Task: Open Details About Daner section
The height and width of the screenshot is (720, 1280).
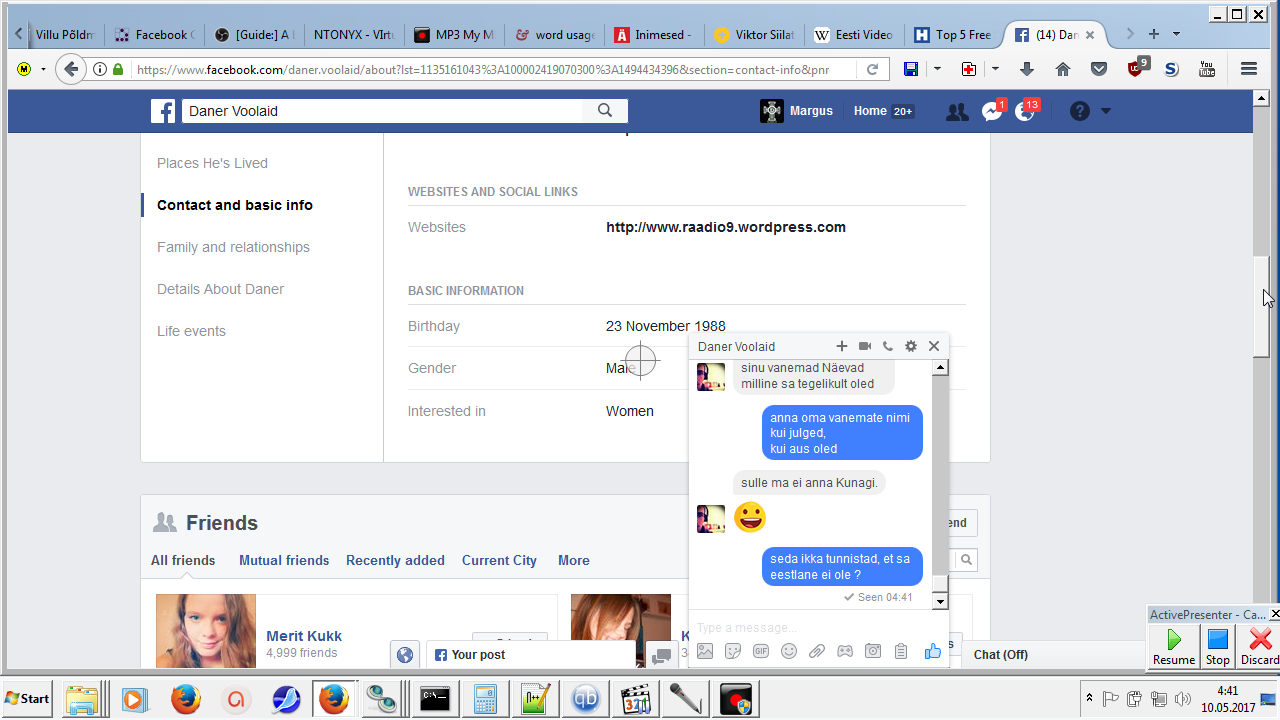Action: (x=220, y=289)
